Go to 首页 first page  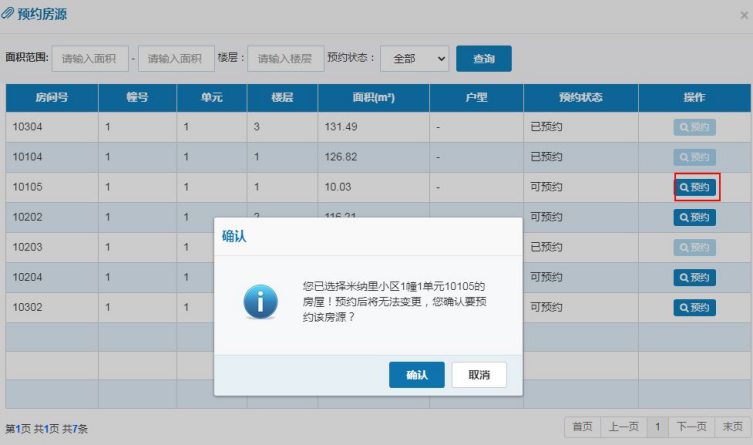pyautogui.click(x=583, y=427)
